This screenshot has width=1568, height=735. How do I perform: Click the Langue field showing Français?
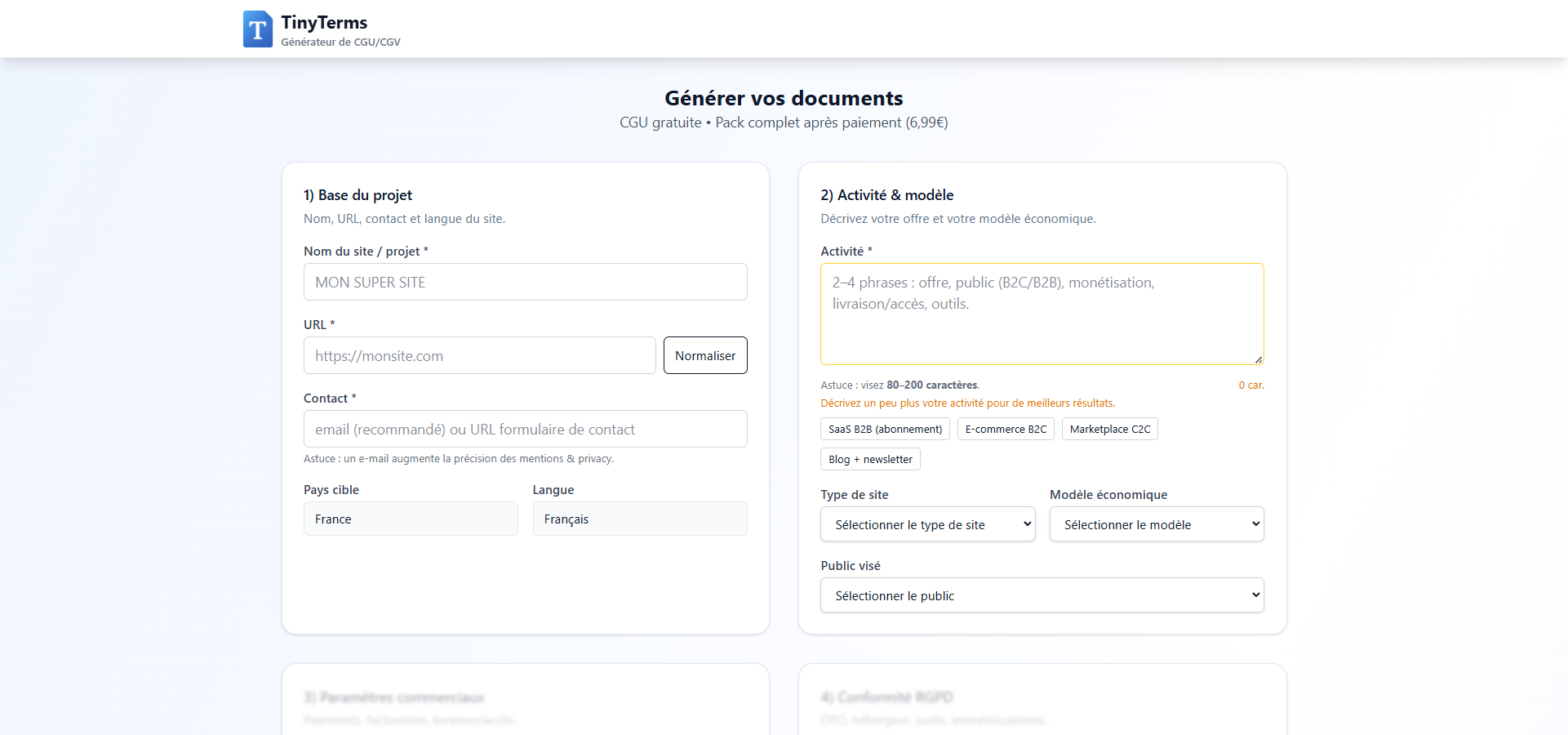(x=640, y=519)
